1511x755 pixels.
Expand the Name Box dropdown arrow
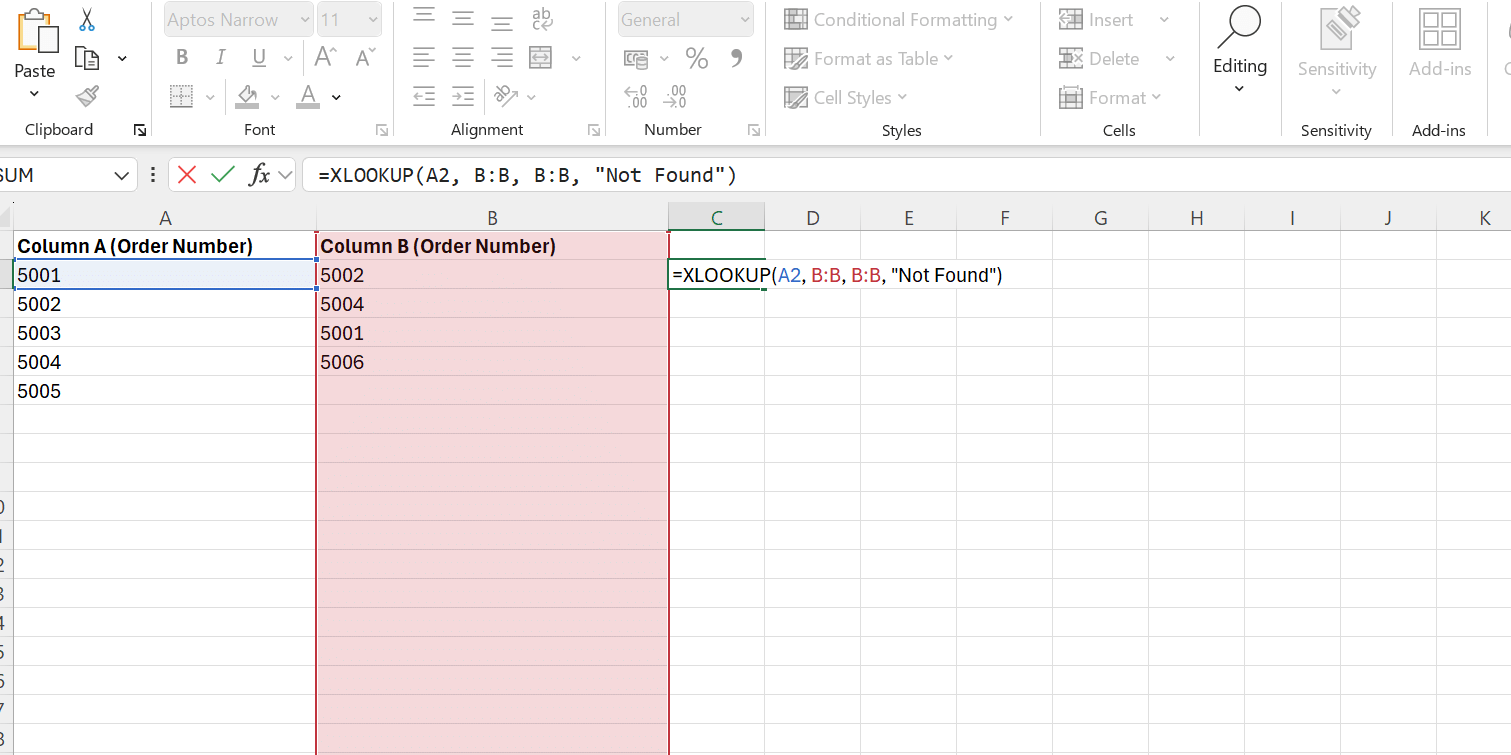click(122, 175)
